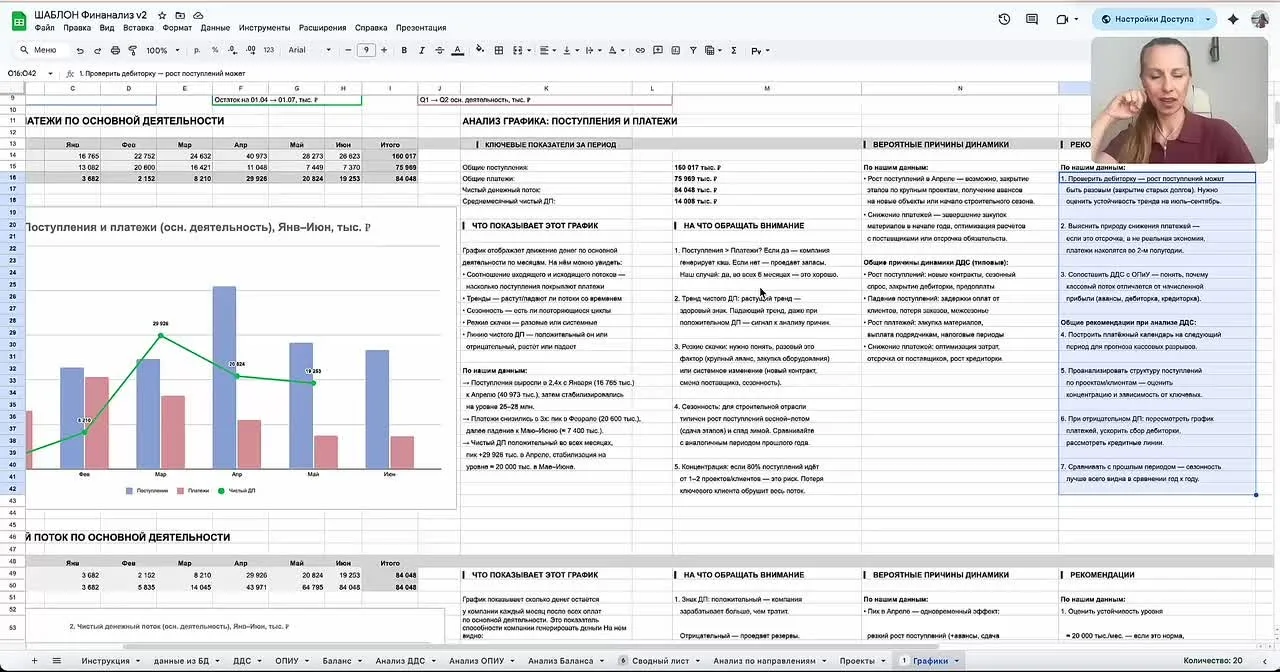
Task: Open the Вставка menu
Action: 138,28
